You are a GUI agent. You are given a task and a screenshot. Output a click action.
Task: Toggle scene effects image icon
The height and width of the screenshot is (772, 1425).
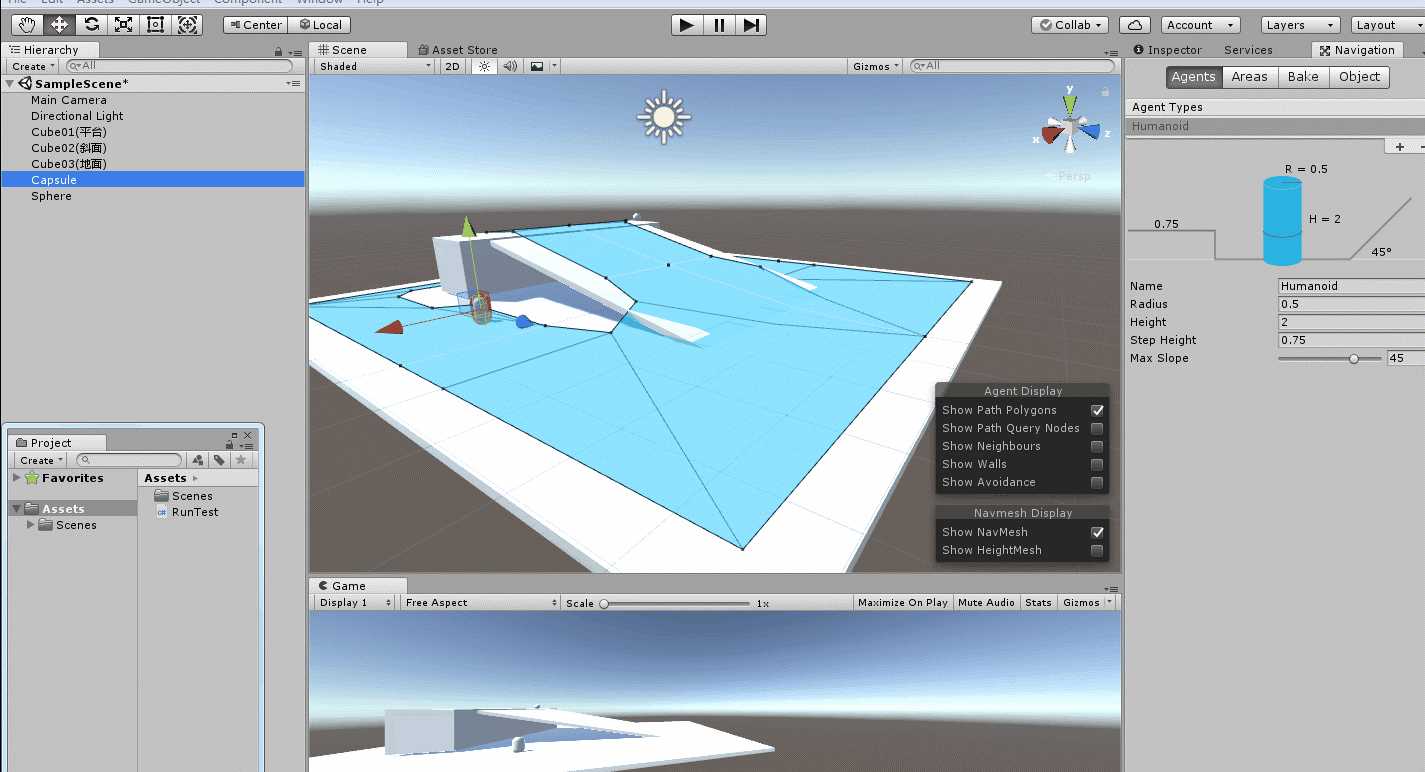537,66
